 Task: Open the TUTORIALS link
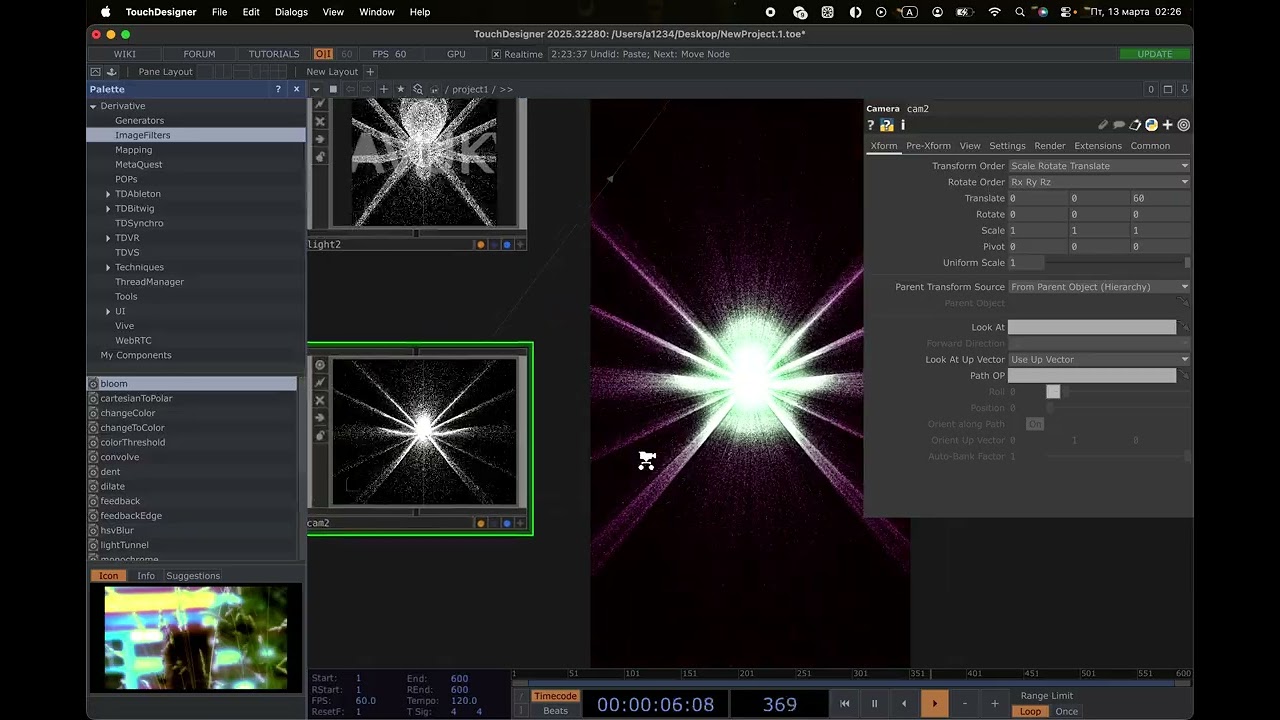(x=274, y=54)
